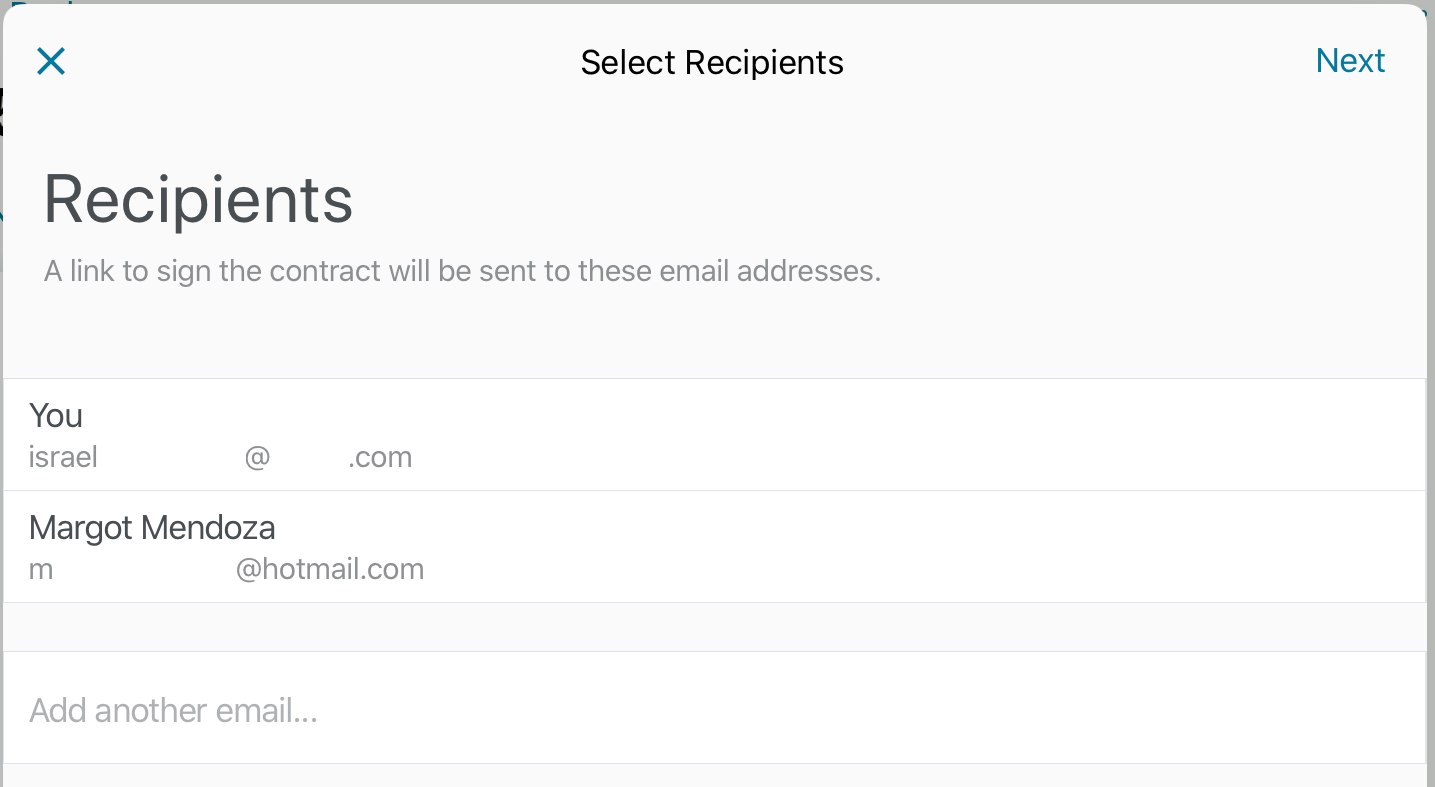The height and width of the screenshot is (787, 1435).
Task: Click blank area right of email placeholder
Action: [x=900, y=710]
